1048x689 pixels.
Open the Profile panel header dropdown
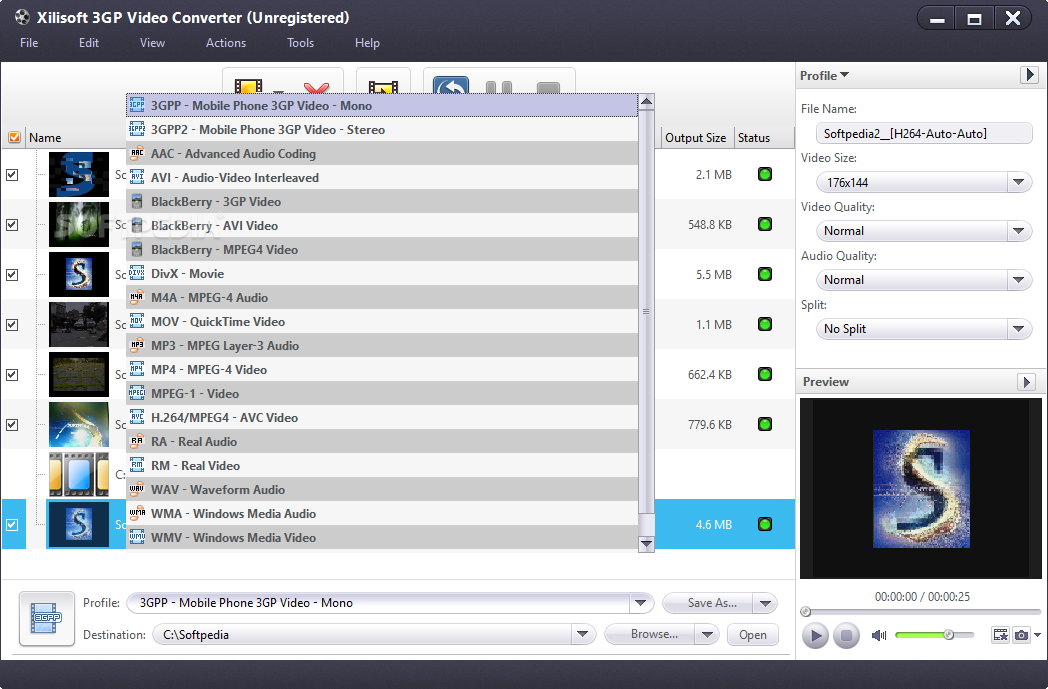825,76
